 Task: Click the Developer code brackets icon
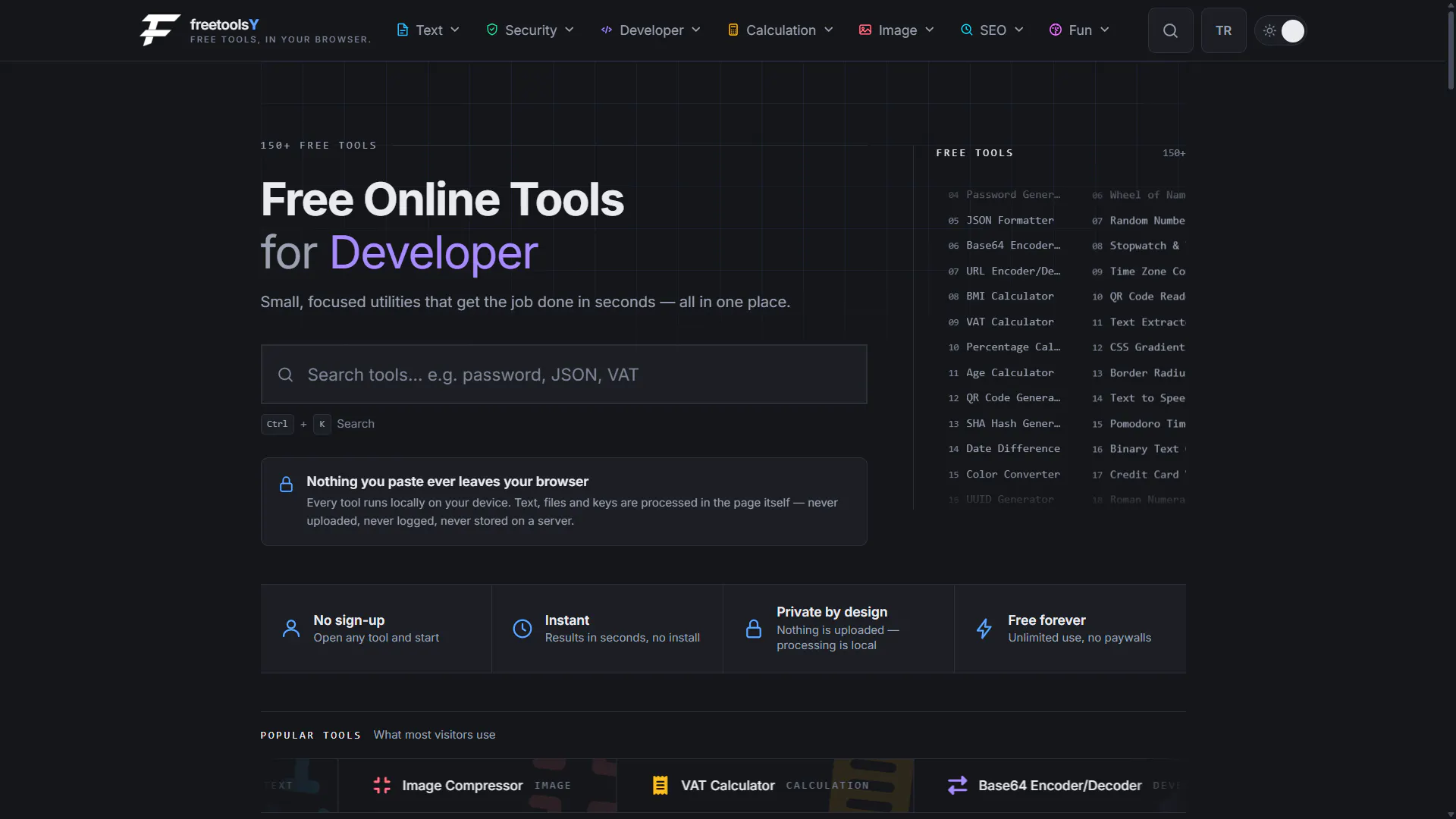coord(607,30)
